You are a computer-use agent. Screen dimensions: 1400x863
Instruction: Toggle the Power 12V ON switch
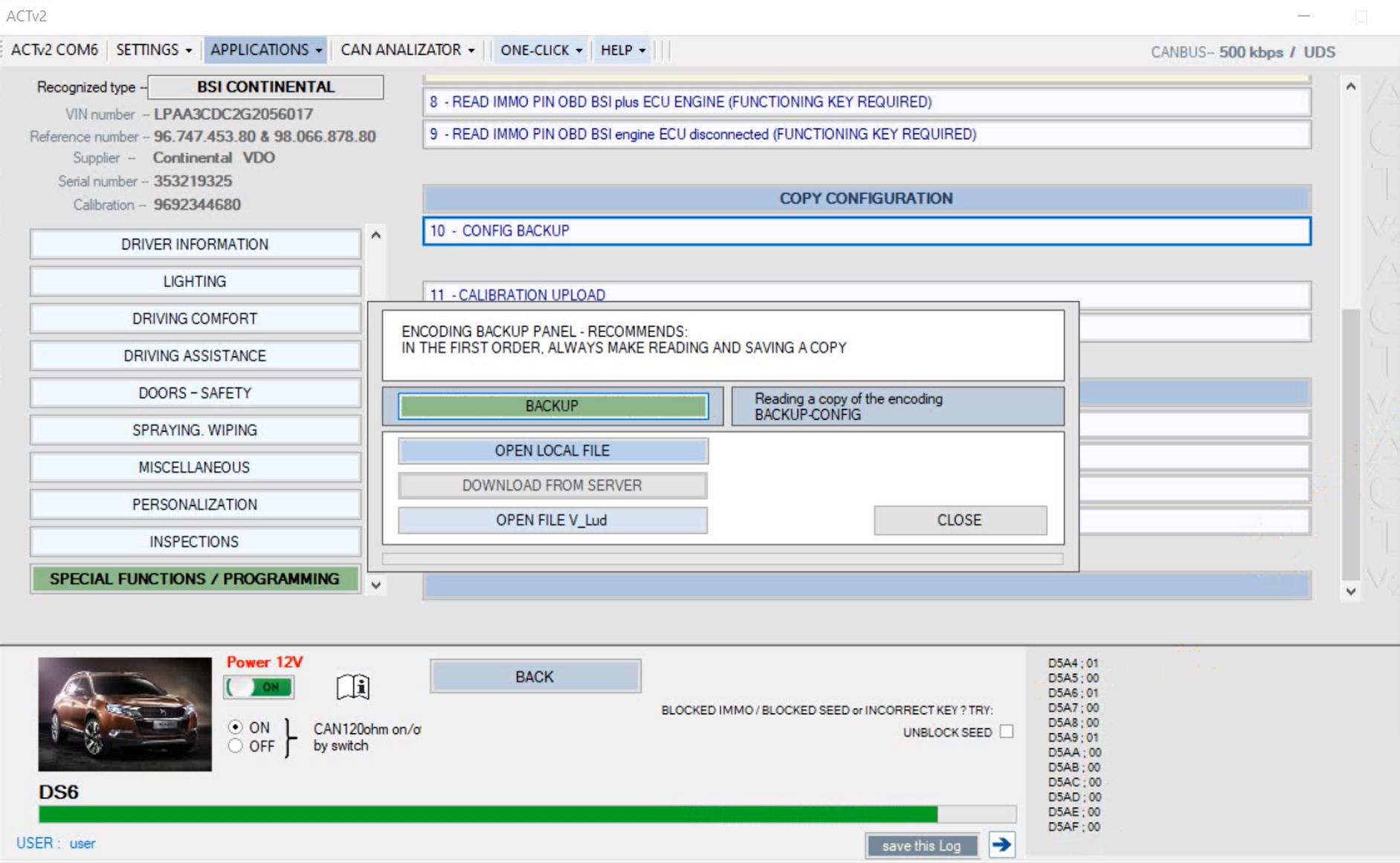[x=259, y=687]
